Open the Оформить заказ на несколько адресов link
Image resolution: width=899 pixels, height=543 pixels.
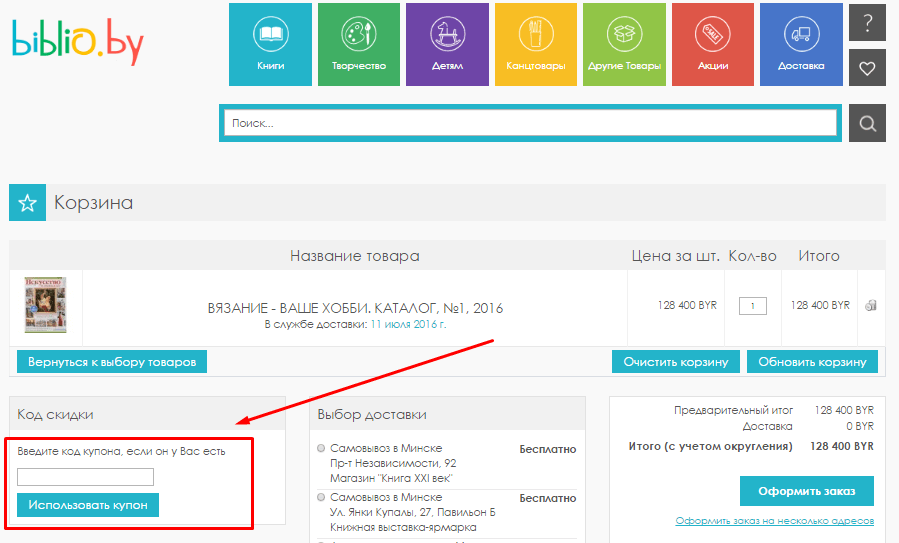click(x=774, y=521)
